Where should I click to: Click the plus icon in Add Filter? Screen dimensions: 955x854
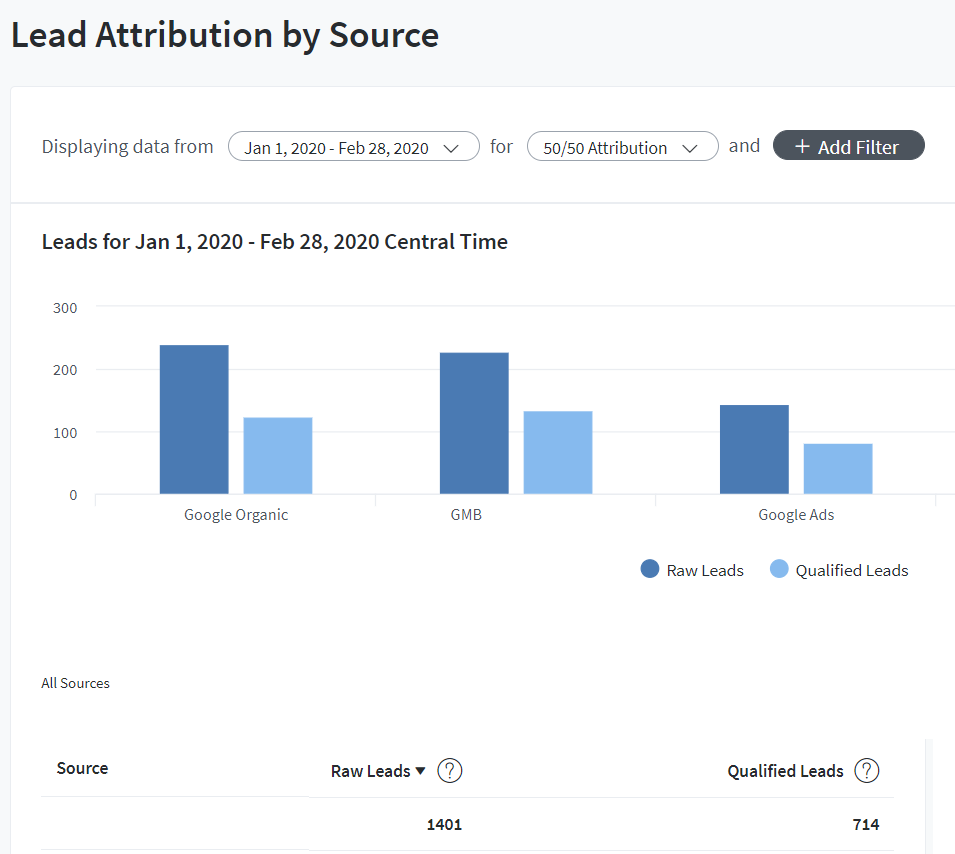click(801, 147)
